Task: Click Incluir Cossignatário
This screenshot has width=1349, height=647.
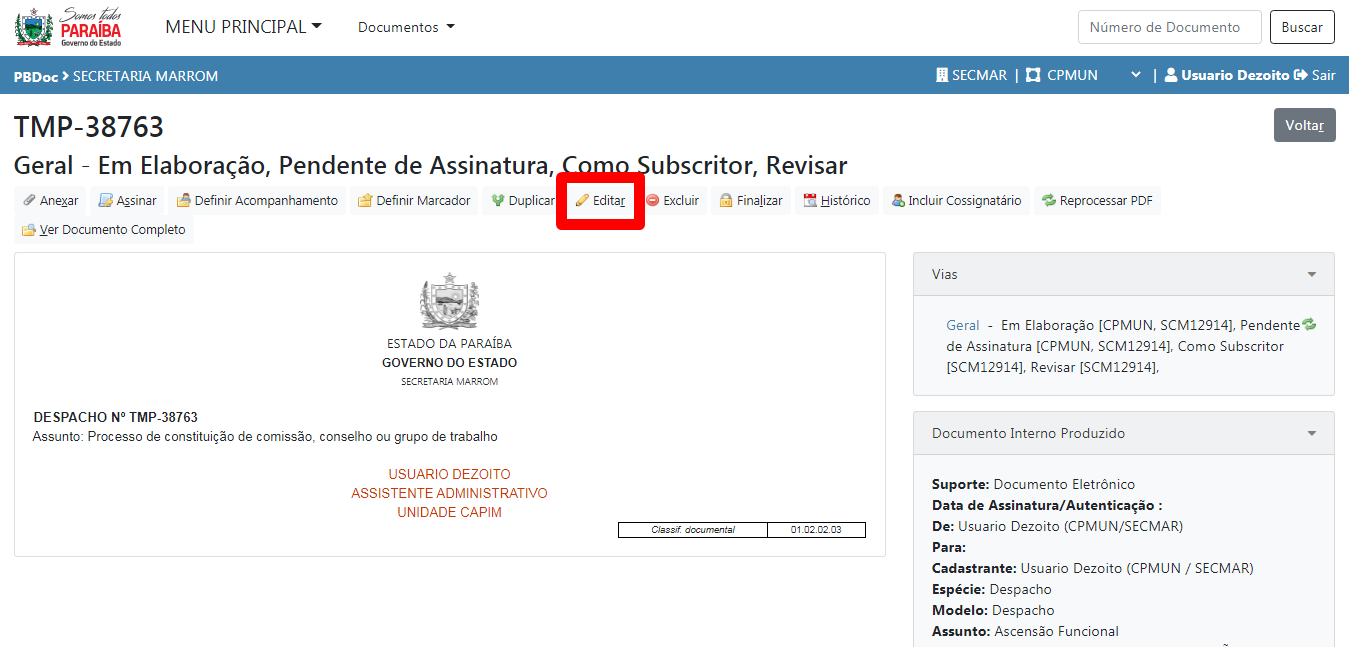Action: (956, 201)
